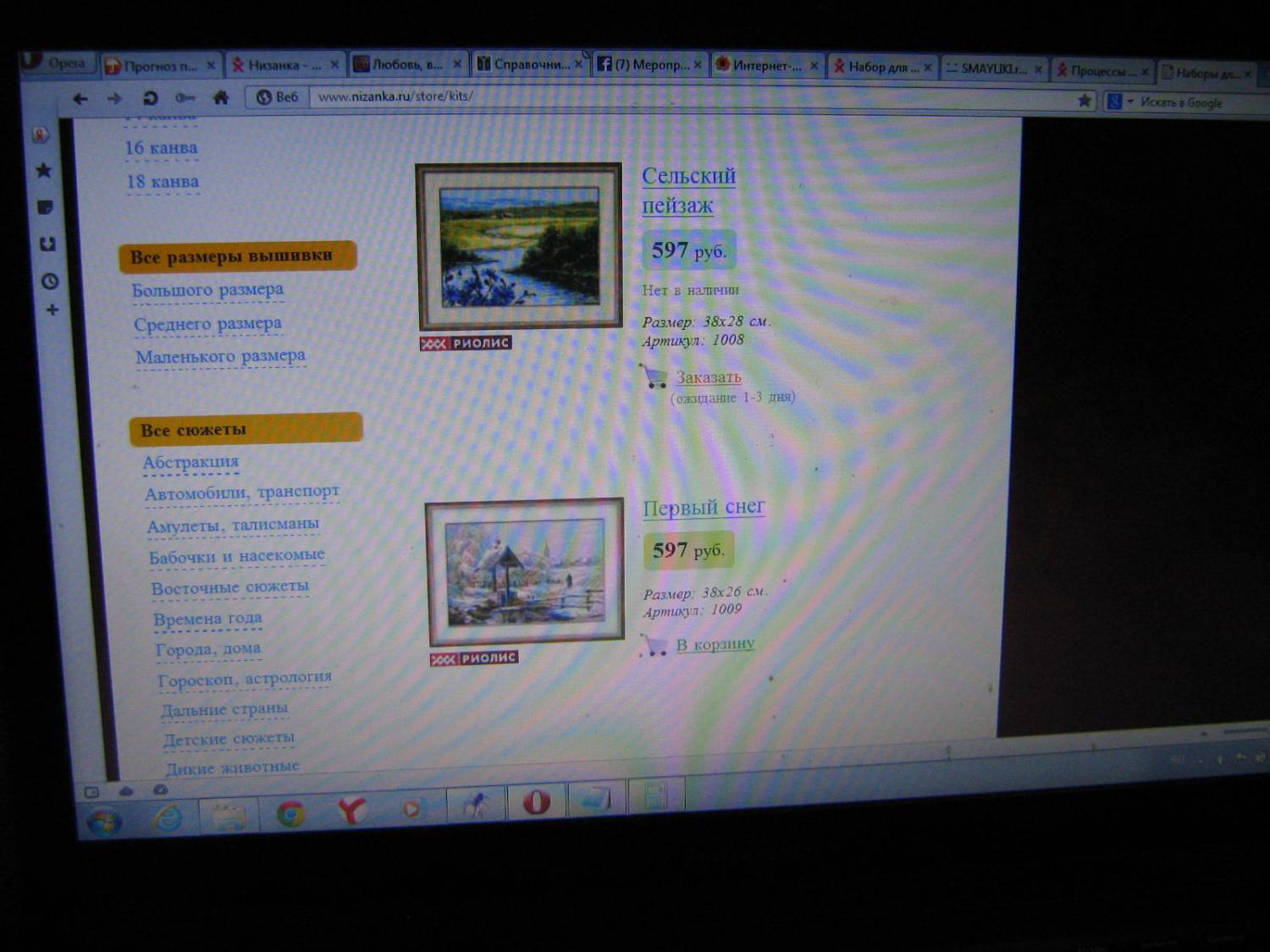The width and height of the screenshot is (1270, 952).
Task: Open the Opera main menu button
Action: (55, 63)
